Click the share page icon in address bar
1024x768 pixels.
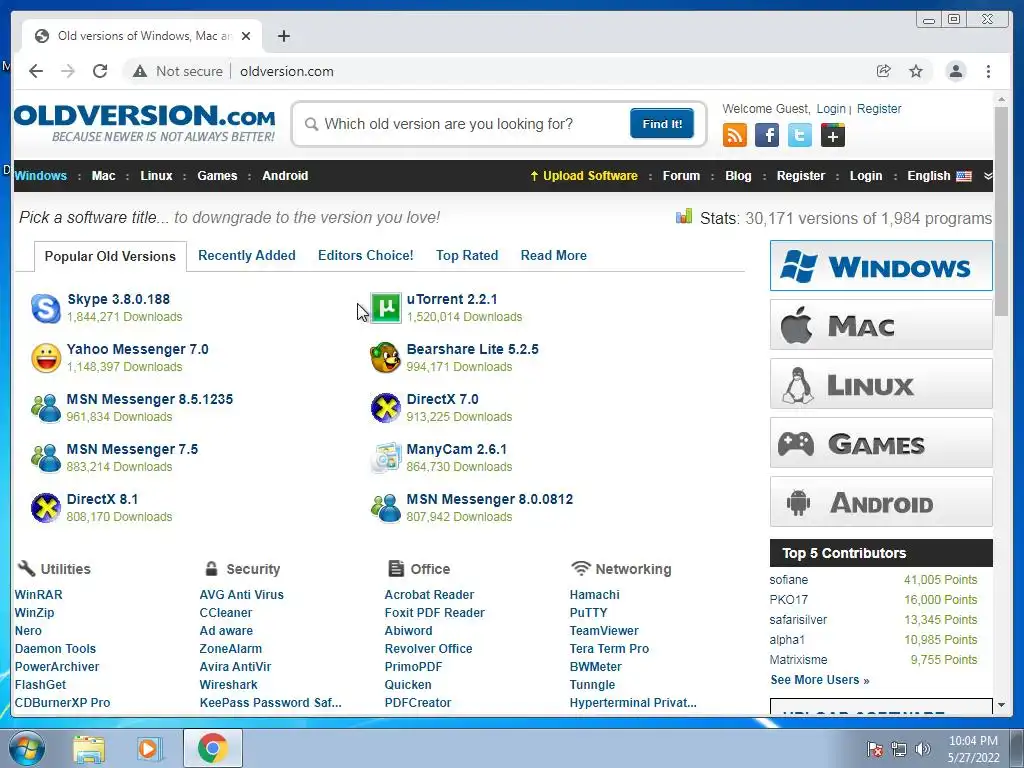(884, 71)
